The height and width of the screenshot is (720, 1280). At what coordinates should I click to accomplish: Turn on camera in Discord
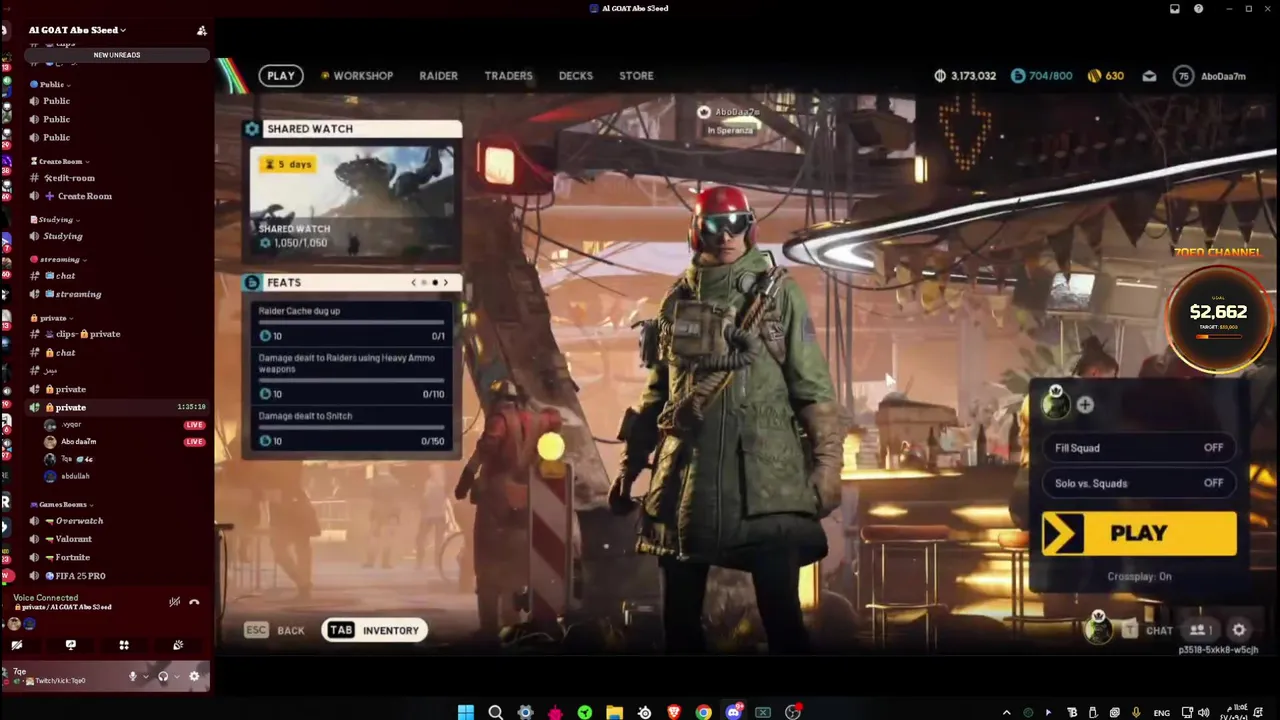coord(17,645)
